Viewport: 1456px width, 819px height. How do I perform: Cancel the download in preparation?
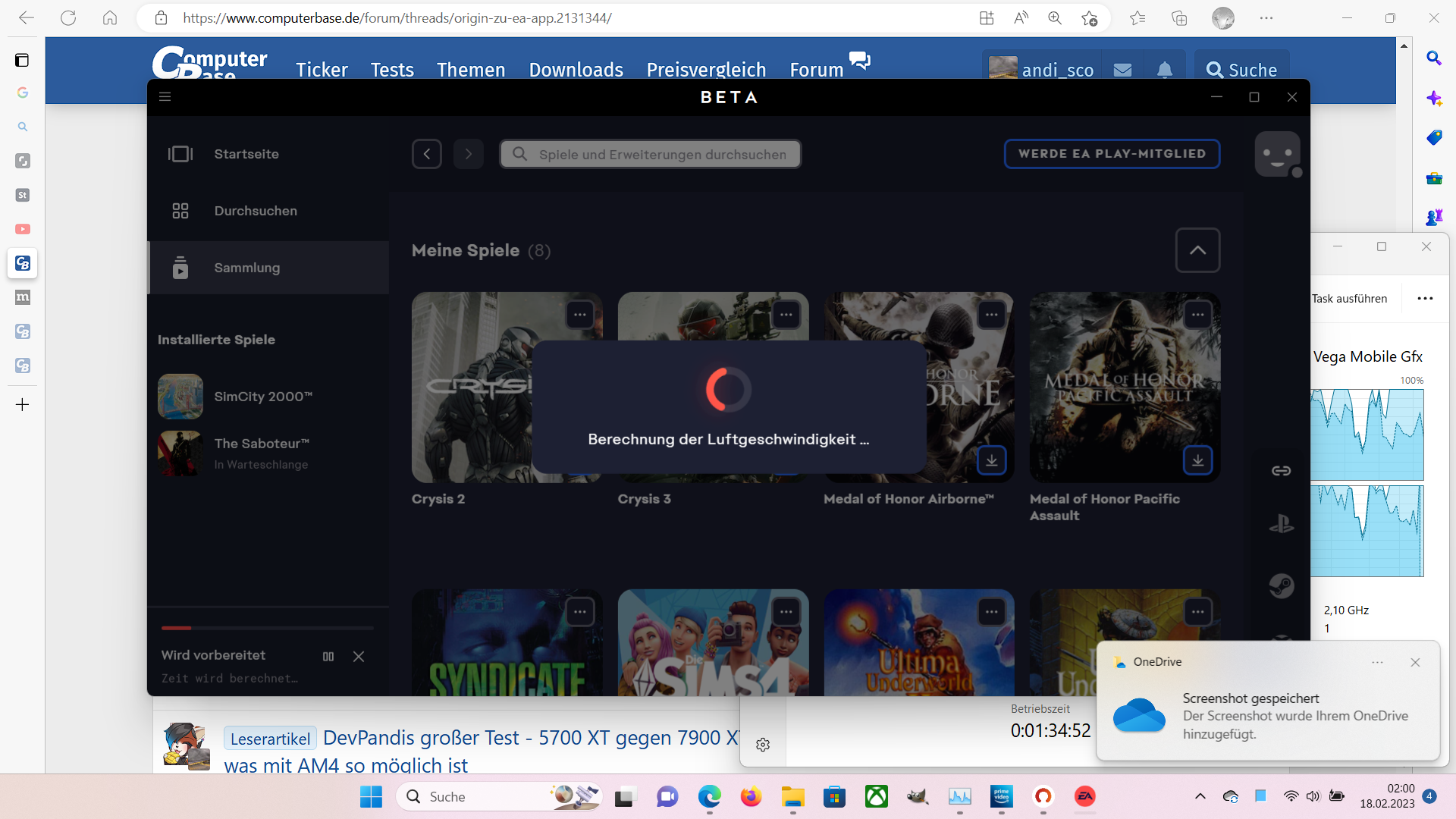tap(359, 657)
